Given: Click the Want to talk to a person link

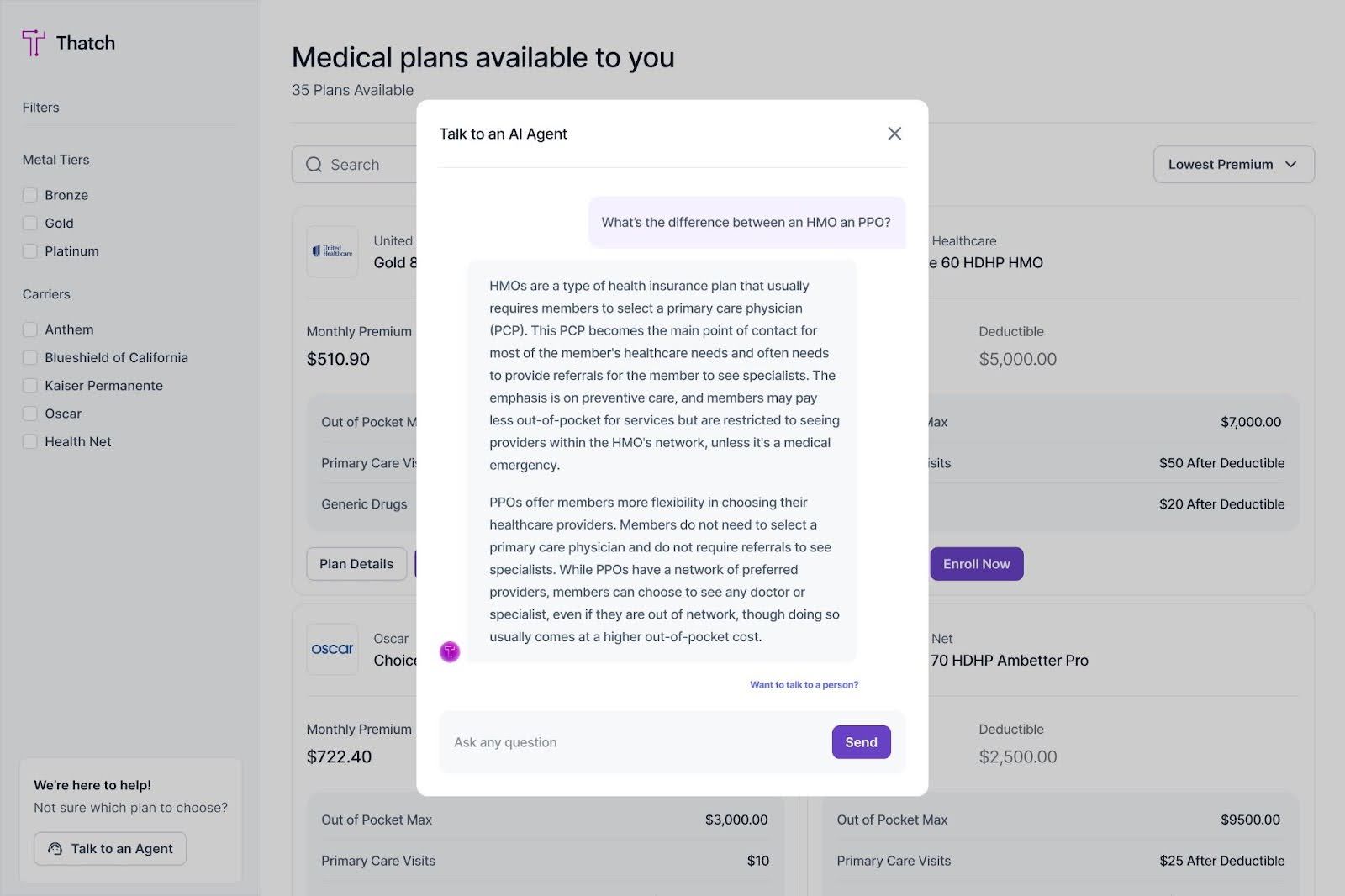Looking at the screenshot, I should click(804, 684).
